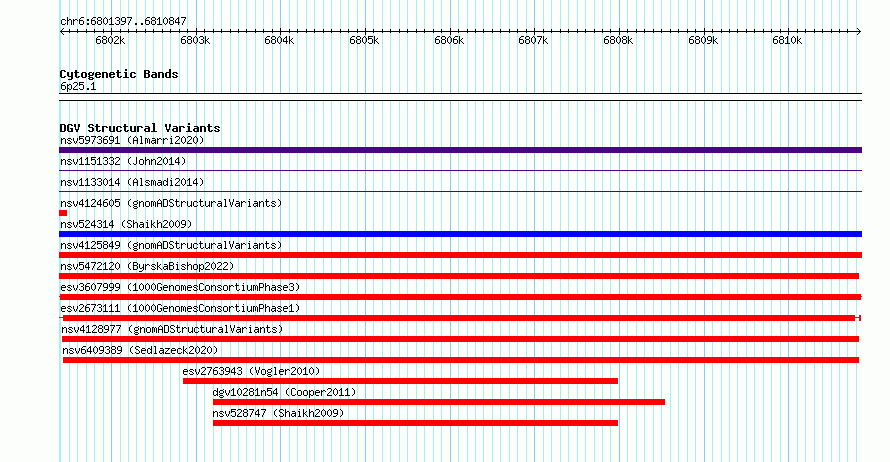The height and width of the screenshot is (462, 890).
Task: Open nsv1133014 (Alsmadi2014) label
Action: [x=132, y=182]
